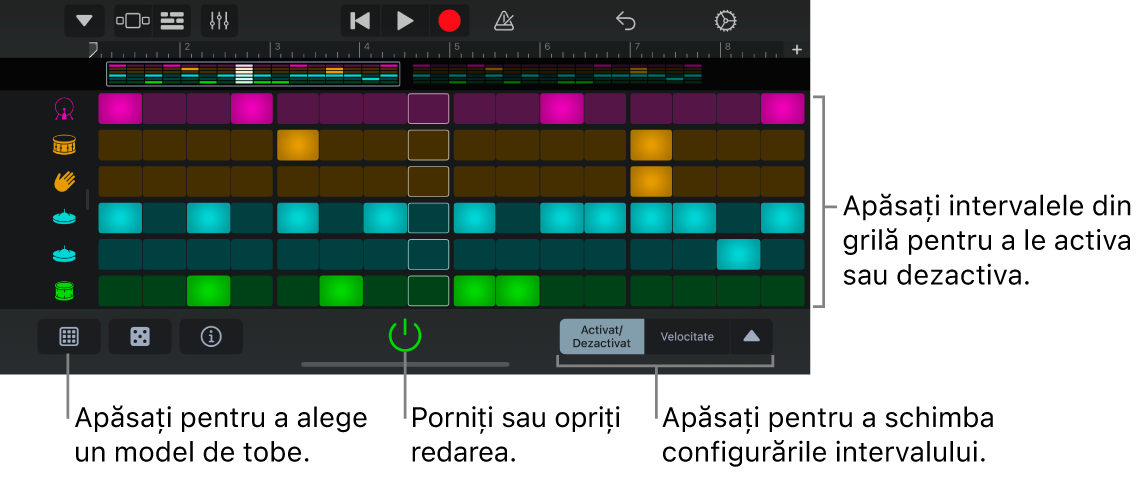Open the info inspector button
The height and width of the screenshot is (479, 1141).
point(211,337)
